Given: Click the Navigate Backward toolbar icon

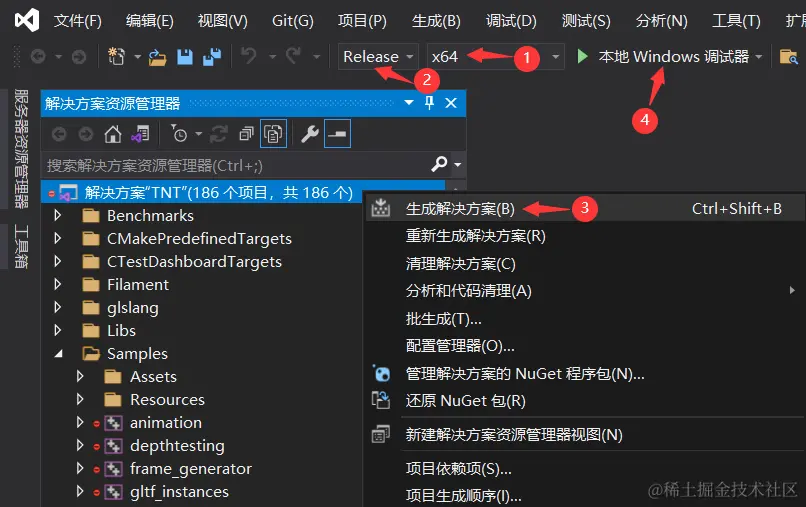Looking at the screenshot, I should [x=38, y=57].
